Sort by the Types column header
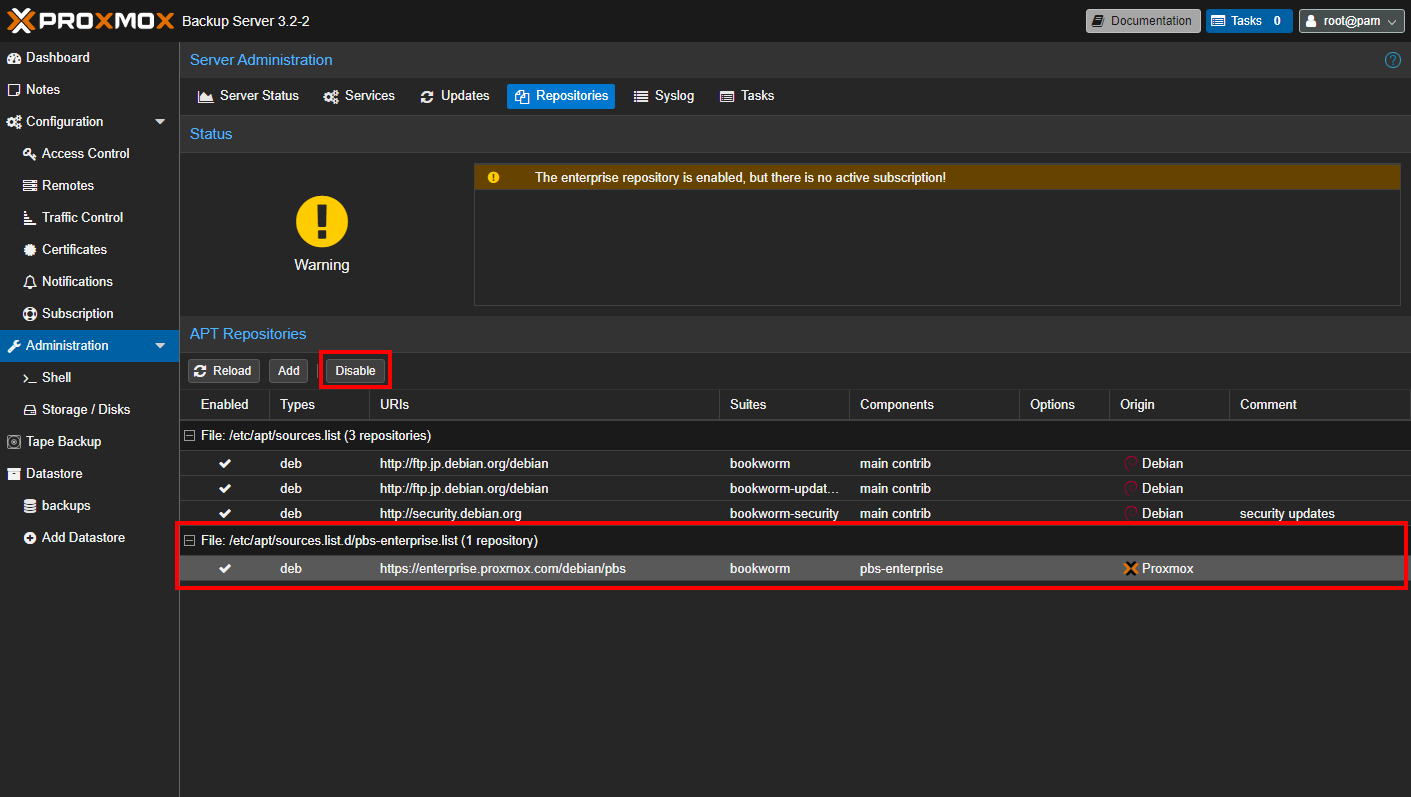Screen dimensions: 1411x797 coord(319,405)
